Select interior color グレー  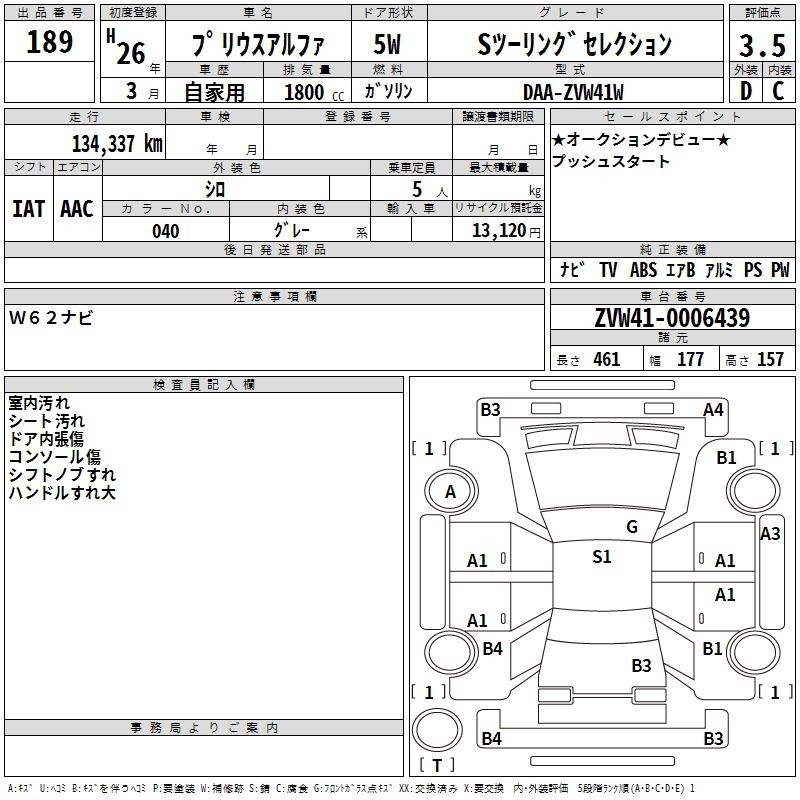click(x=292, y=230)
